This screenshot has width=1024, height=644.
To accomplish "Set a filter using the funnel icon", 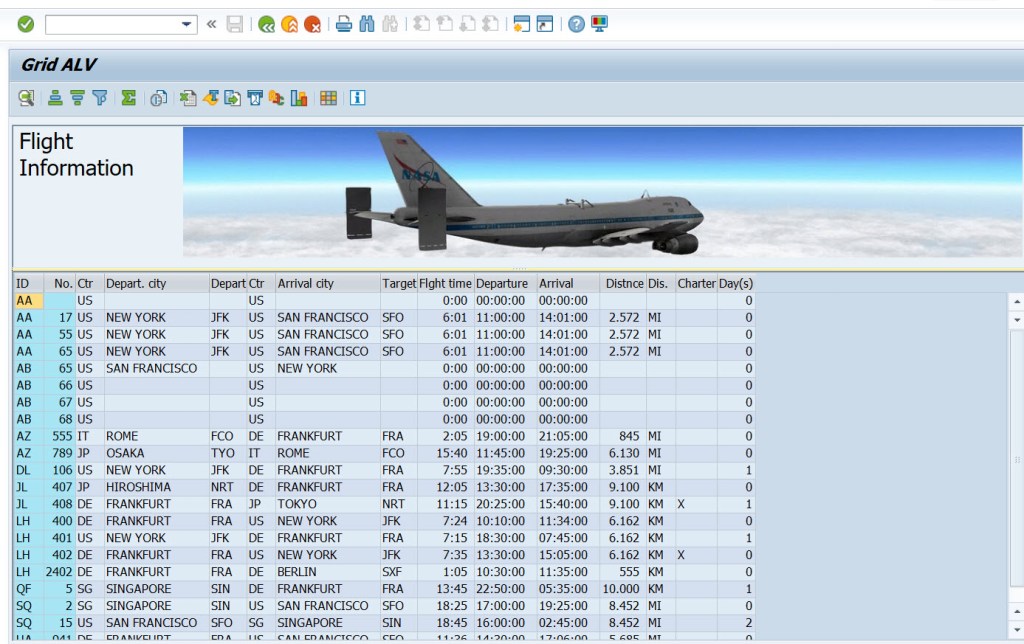I will [x=100, y=97].
